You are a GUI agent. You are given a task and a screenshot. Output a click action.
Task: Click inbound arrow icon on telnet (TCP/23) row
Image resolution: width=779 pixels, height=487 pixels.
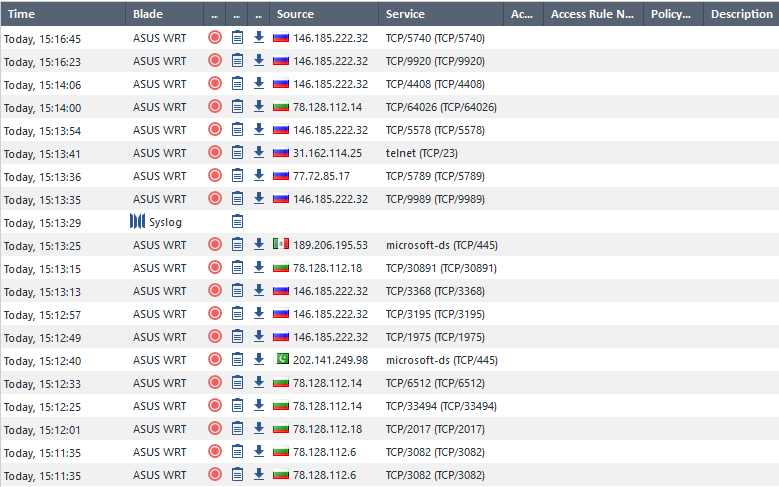pos(259,152)
